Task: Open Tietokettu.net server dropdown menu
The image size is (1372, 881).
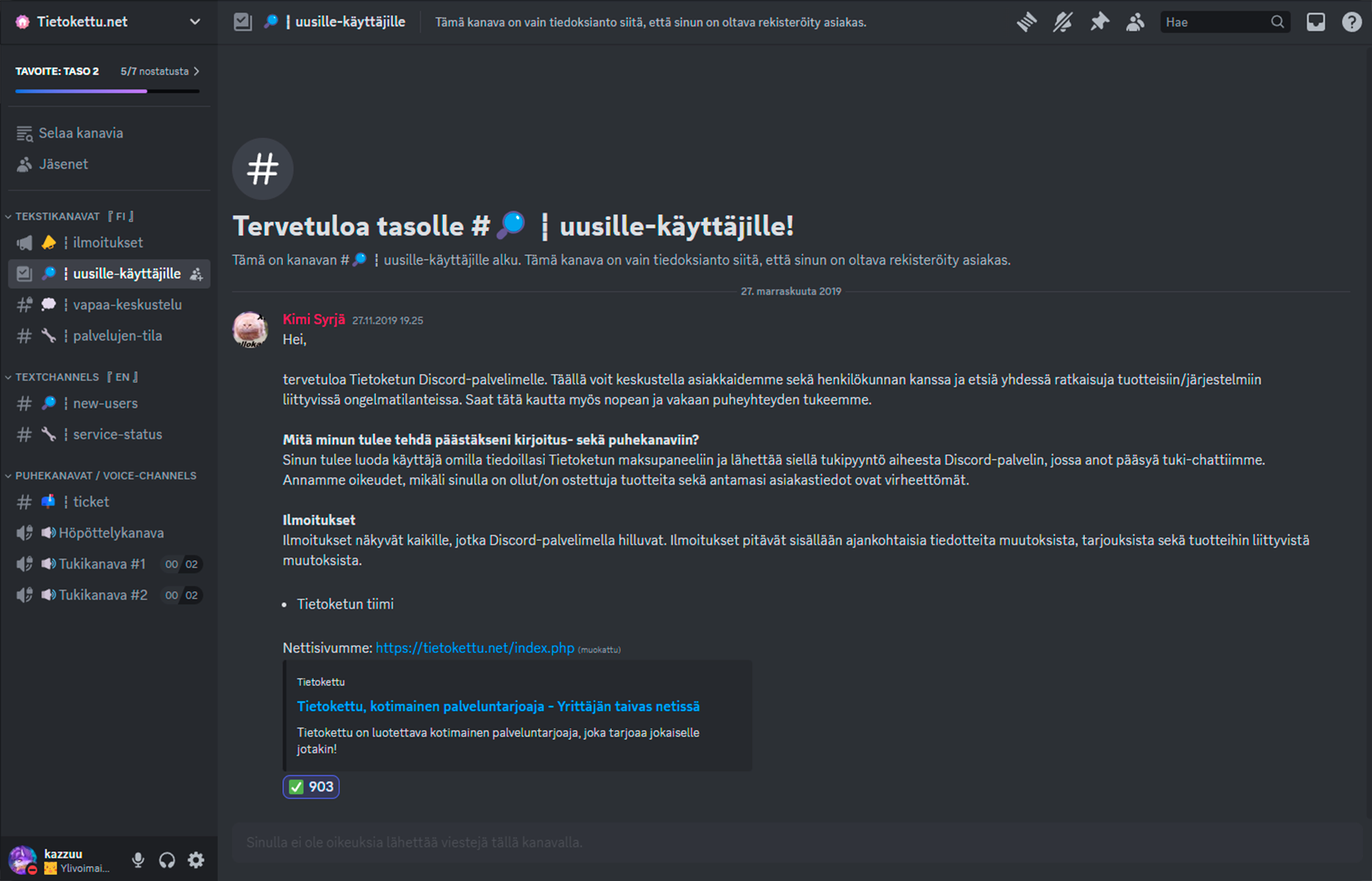Action: [108, 22]
